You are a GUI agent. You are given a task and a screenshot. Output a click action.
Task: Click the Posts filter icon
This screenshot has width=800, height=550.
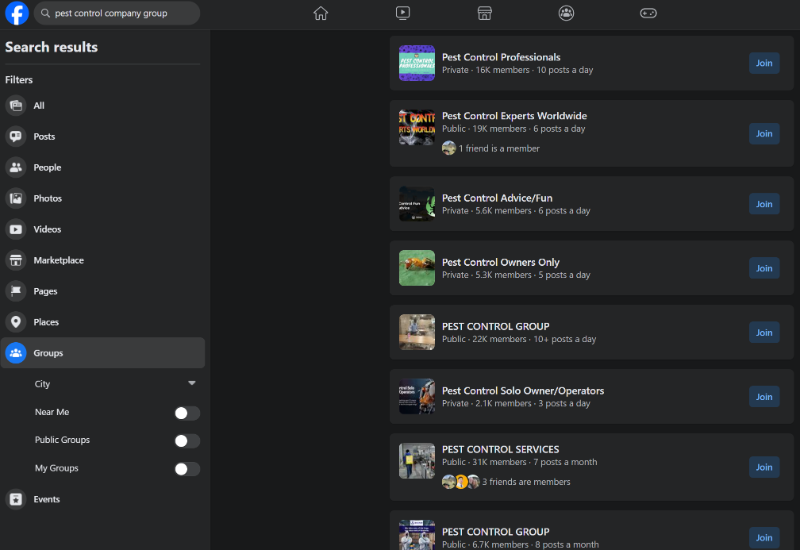[x=16, y=136]
